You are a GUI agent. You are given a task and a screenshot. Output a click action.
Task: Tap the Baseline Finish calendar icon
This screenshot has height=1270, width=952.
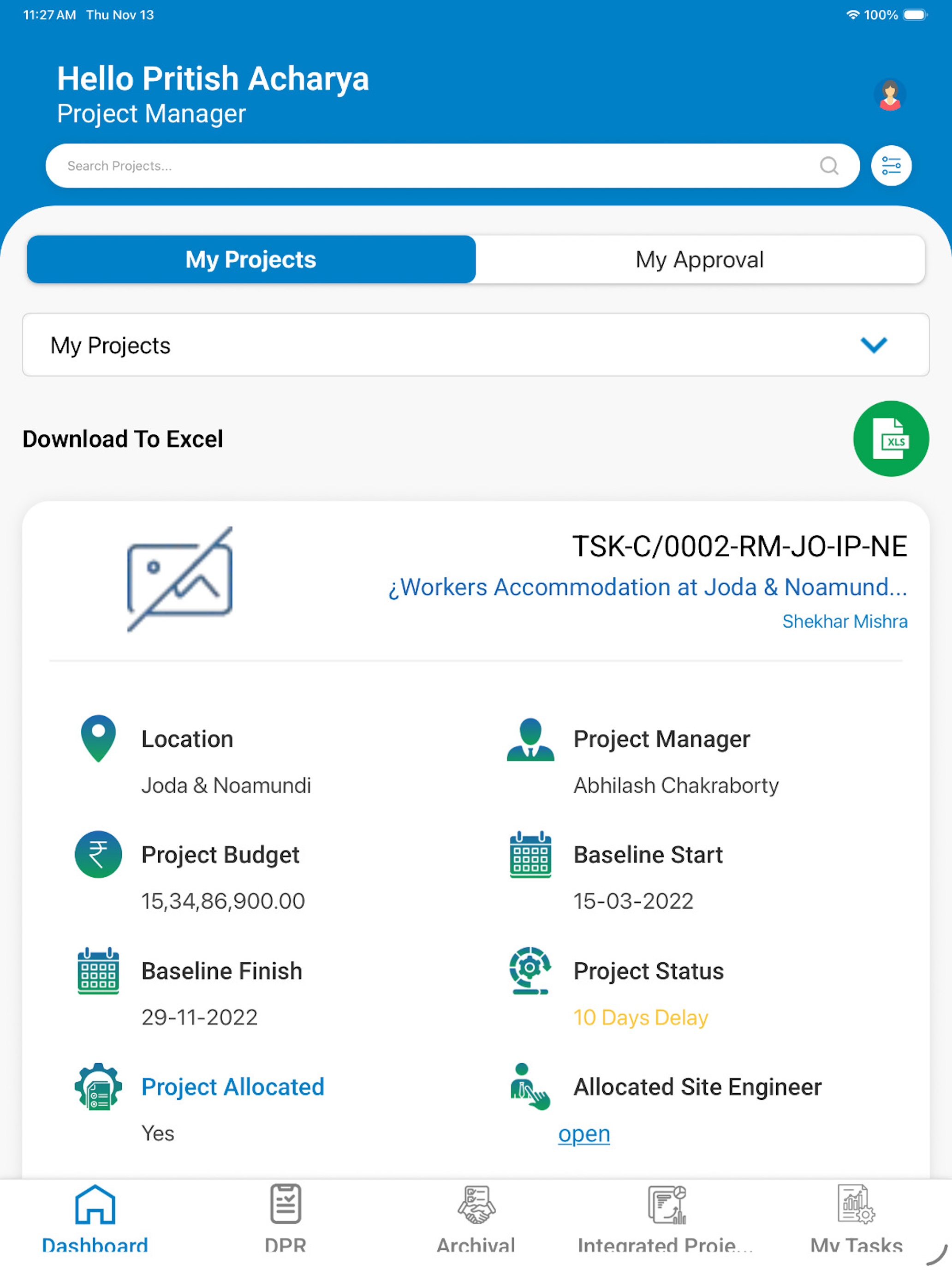[x=98, y=970]
